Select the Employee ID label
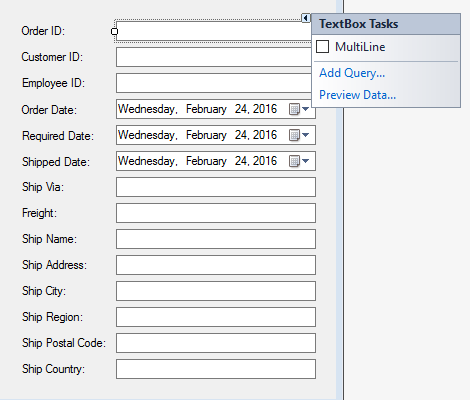This screenshot has height=400, width=470. pos(53,83)
